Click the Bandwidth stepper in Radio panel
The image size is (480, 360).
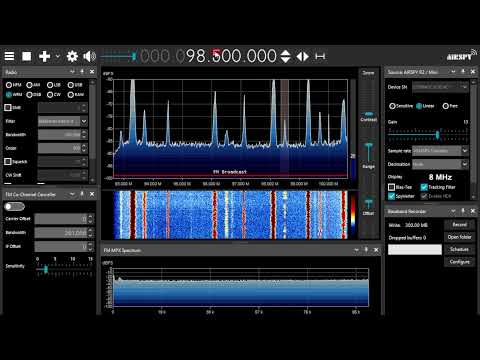coord(84,135)
